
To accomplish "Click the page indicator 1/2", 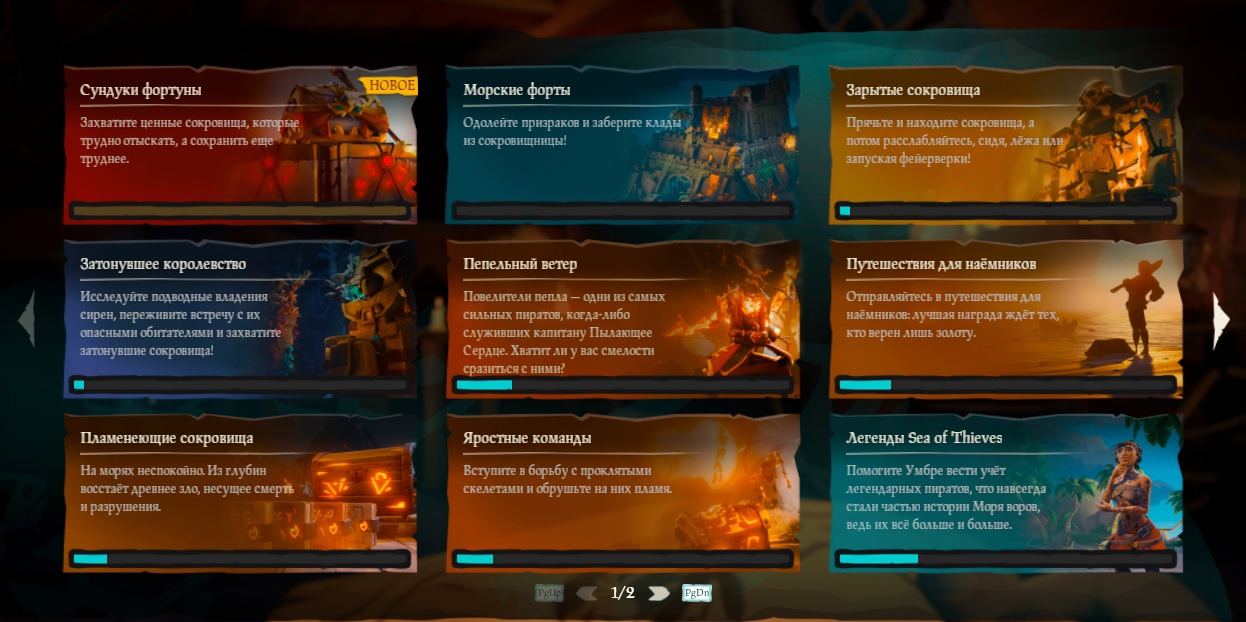I will 622,593.
